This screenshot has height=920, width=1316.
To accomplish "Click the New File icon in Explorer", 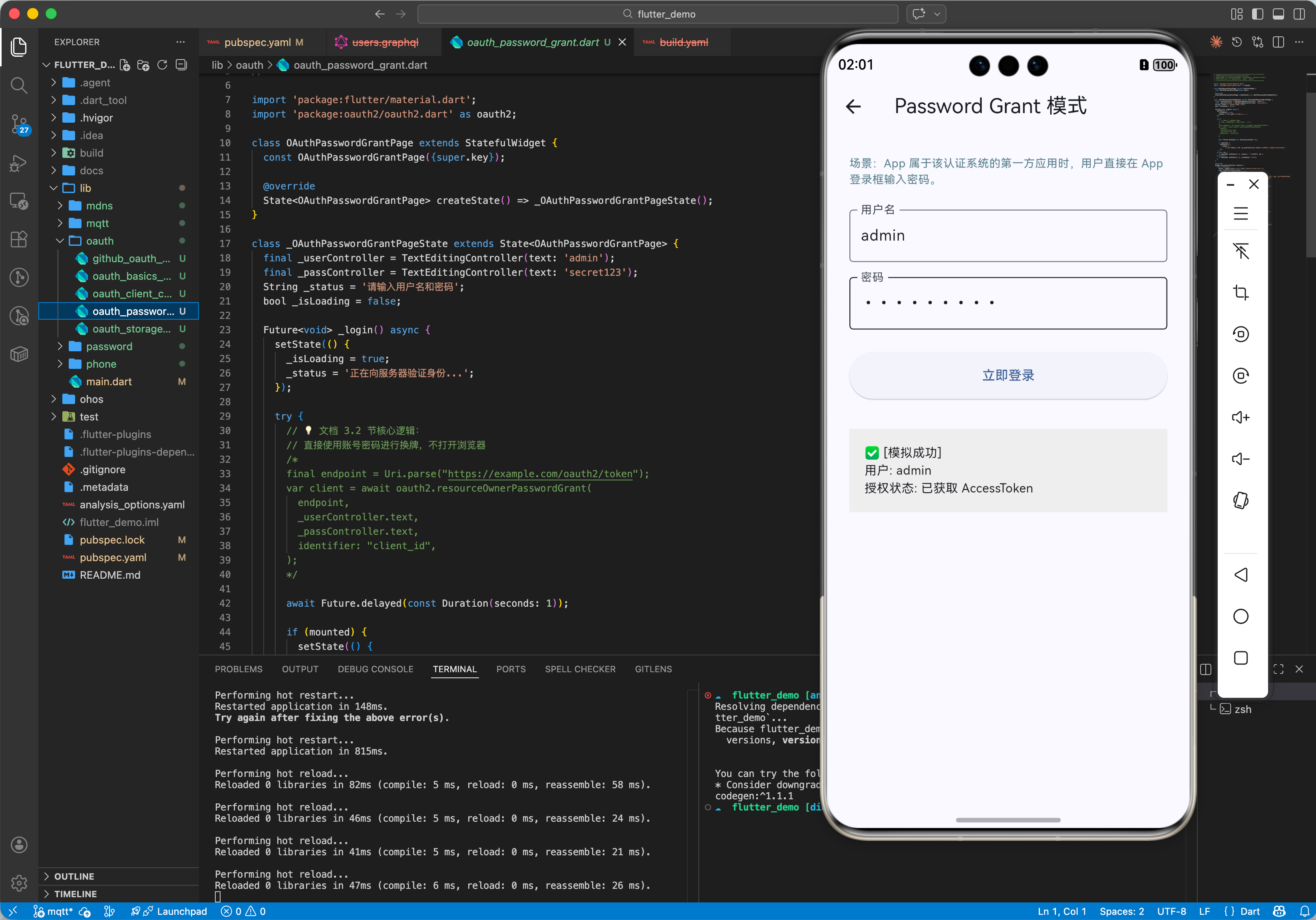I will tap(125, 65).
